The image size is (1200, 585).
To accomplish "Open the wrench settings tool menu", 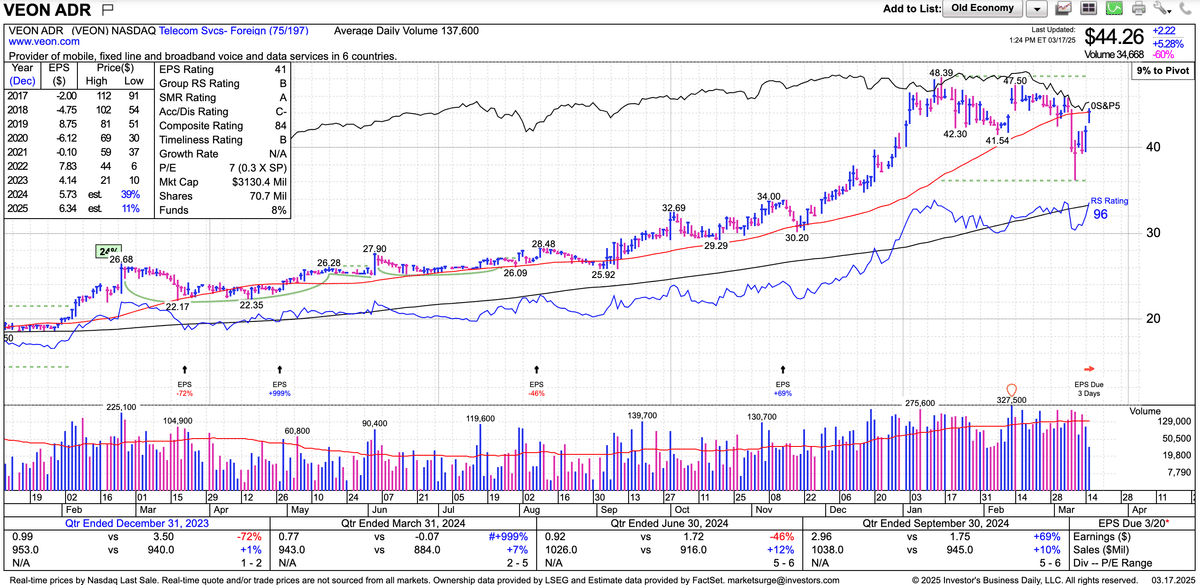I will (1161, 9).
